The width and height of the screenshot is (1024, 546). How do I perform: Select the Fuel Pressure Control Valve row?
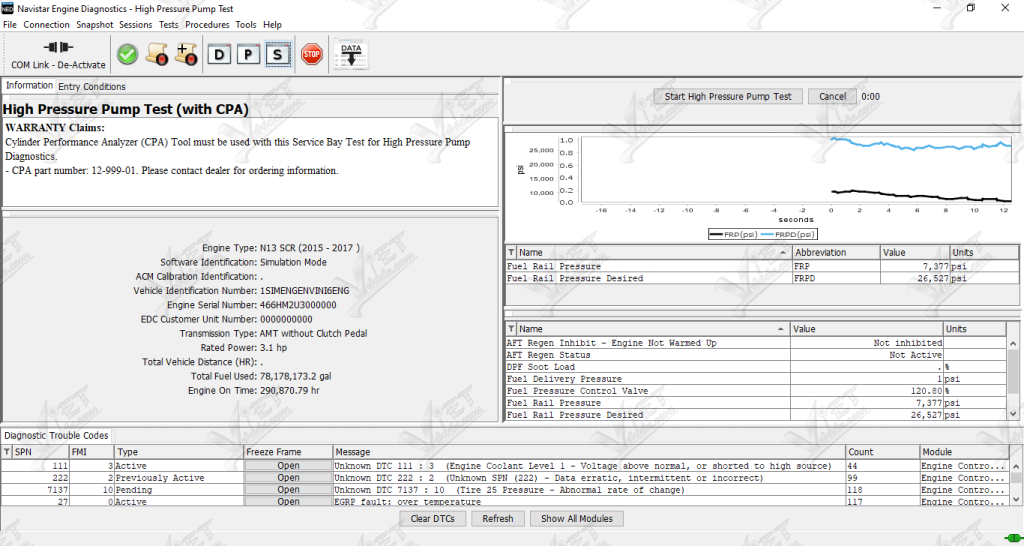tap(756, 391)
